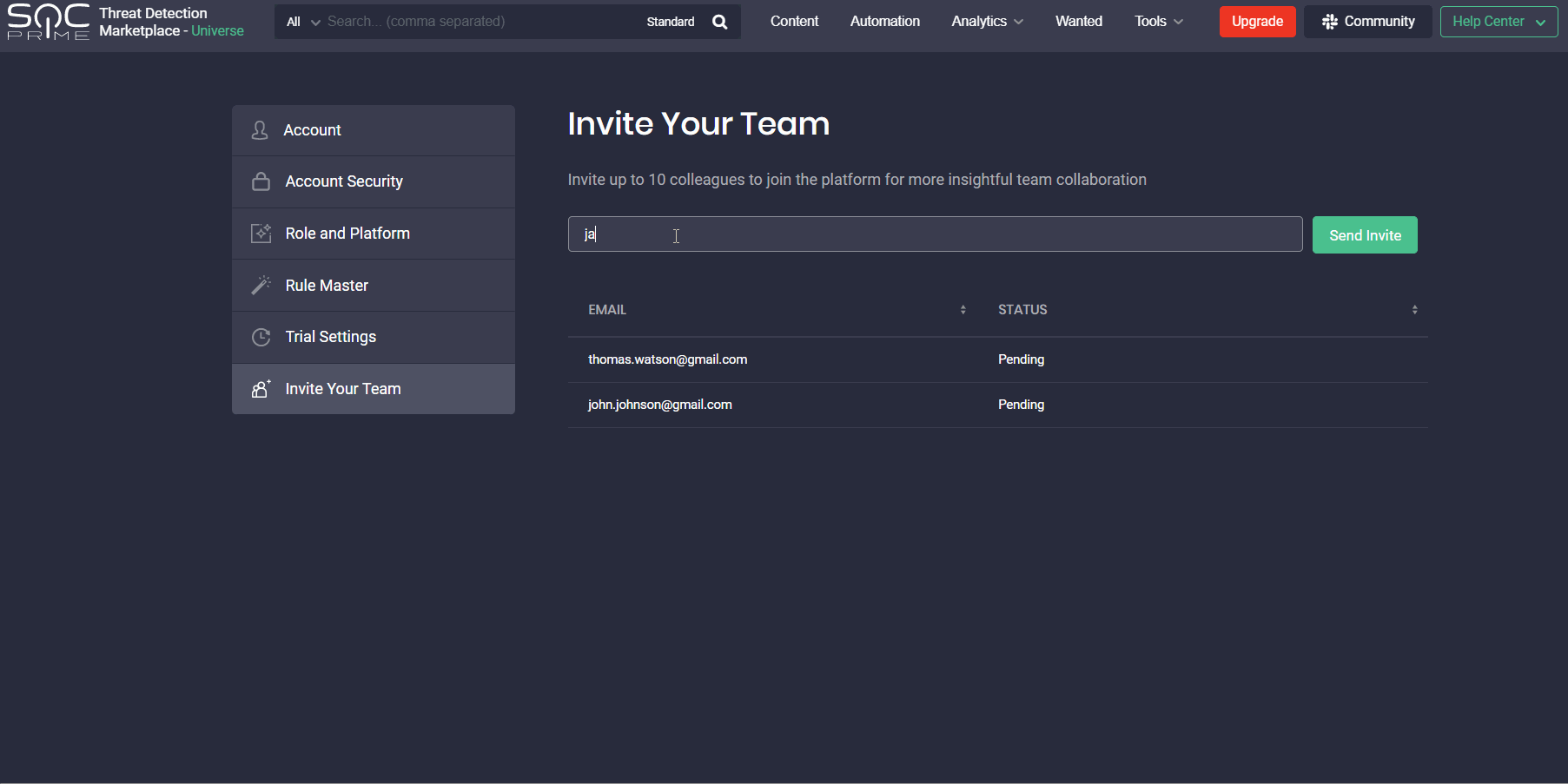
Task: Expand the Analytics menu
Action: 987,22
